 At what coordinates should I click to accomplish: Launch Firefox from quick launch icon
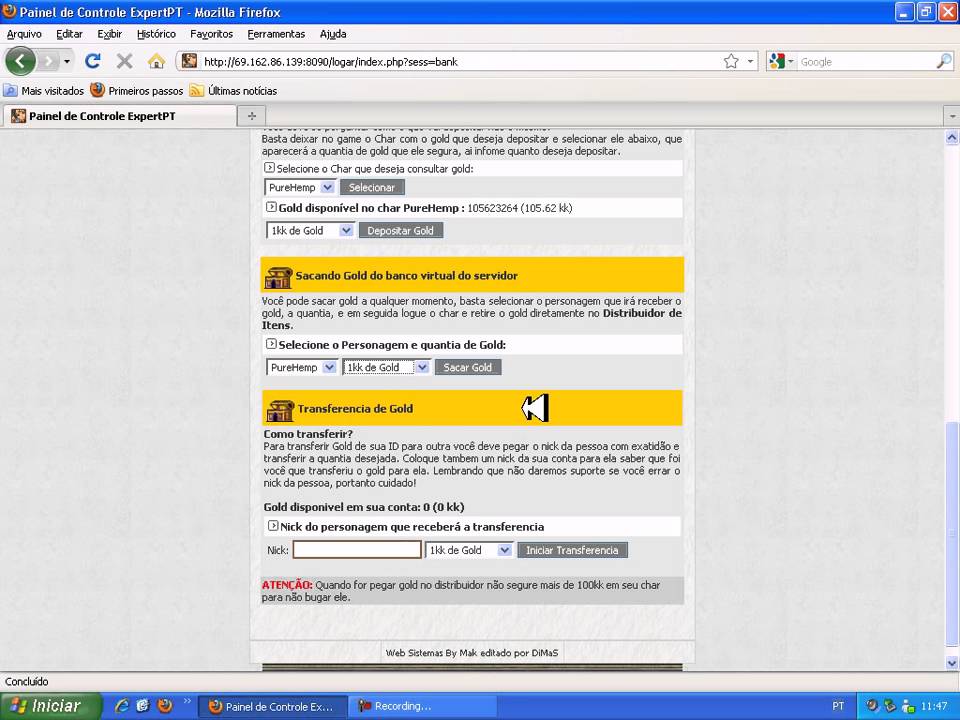click(165, 706)
